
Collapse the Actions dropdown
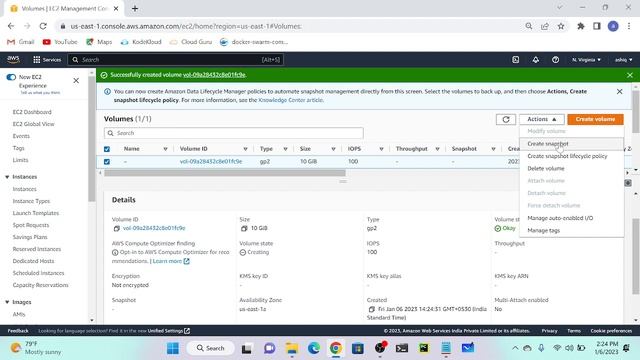point(542,119)
